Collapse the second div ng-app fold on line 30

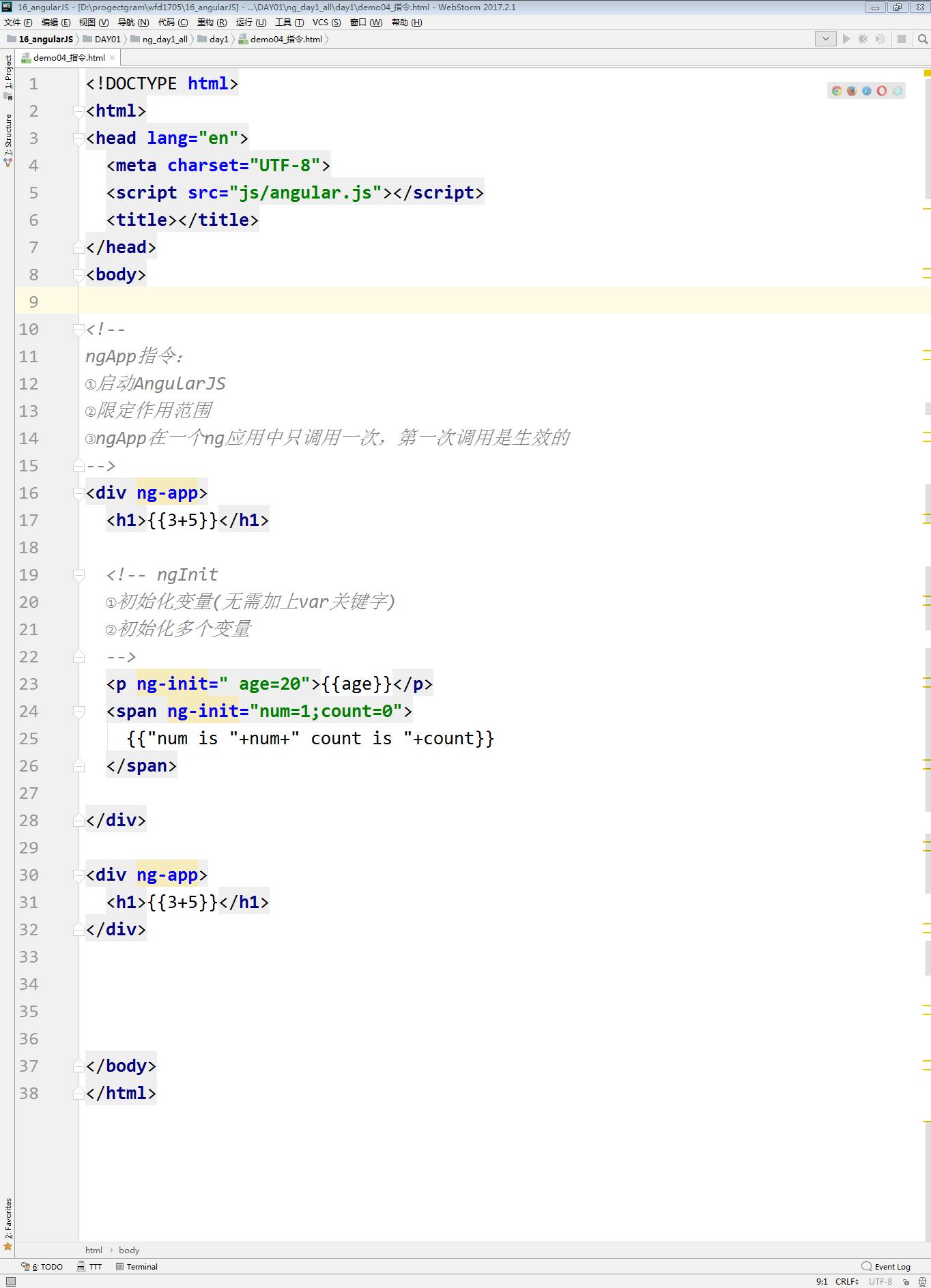click(78, 875)
